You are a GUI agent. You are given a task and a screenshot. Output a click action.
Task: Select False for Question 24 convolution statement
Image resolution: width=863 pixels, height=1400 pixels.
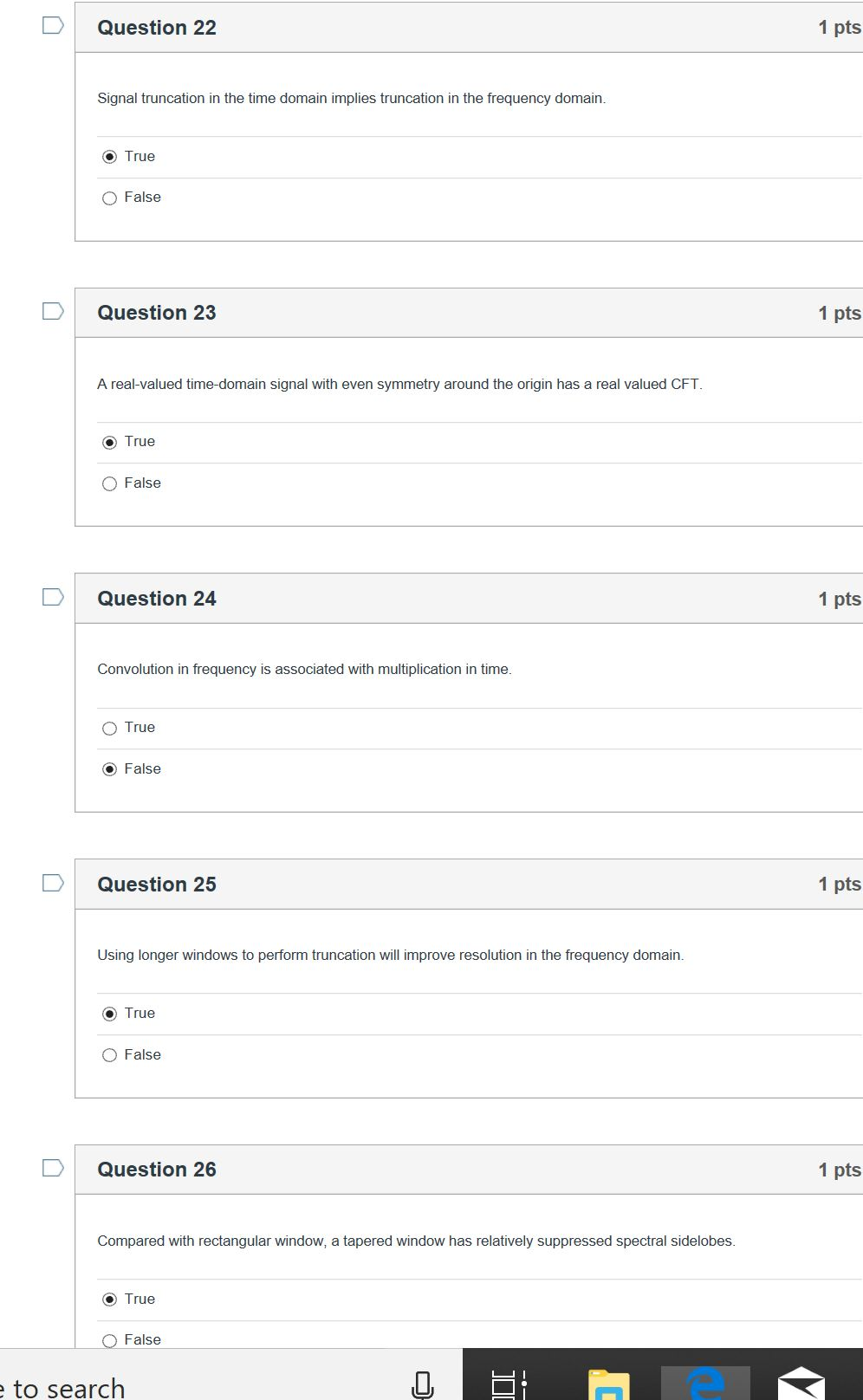[110, 769]
